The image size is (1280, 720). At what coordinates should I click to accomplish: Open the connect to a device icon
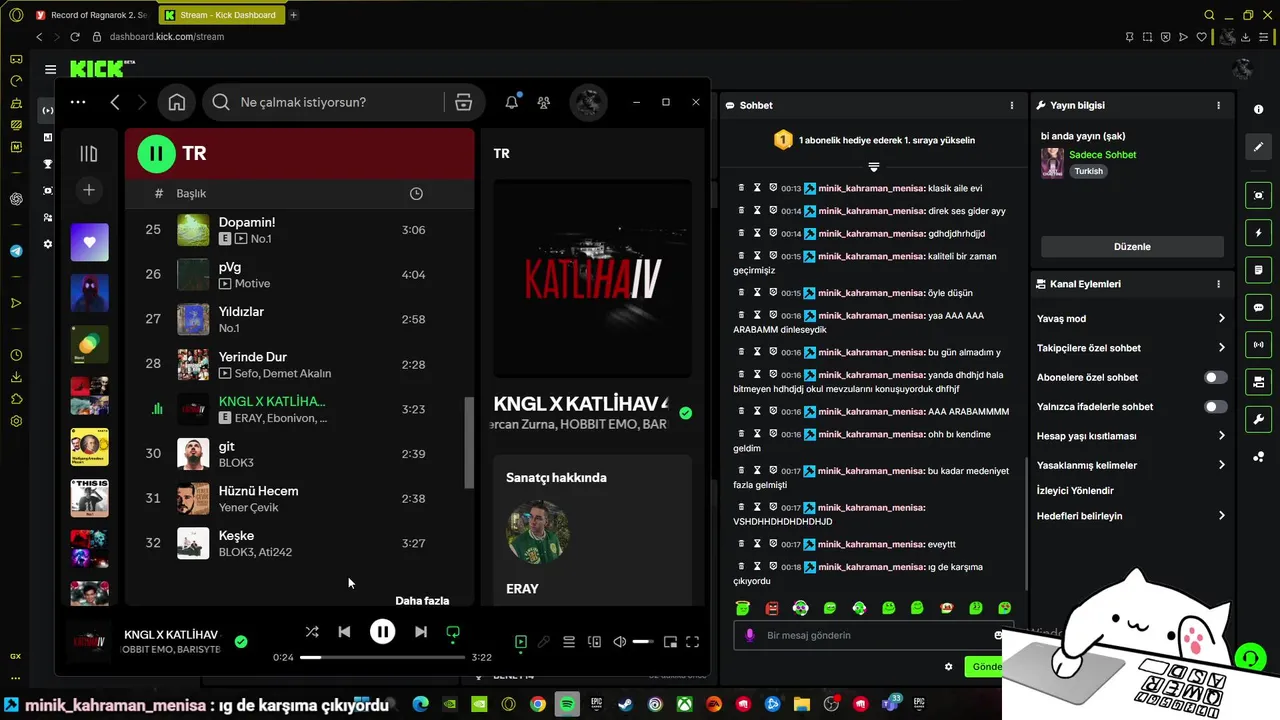pyautogui.click(x=595, y=642)
